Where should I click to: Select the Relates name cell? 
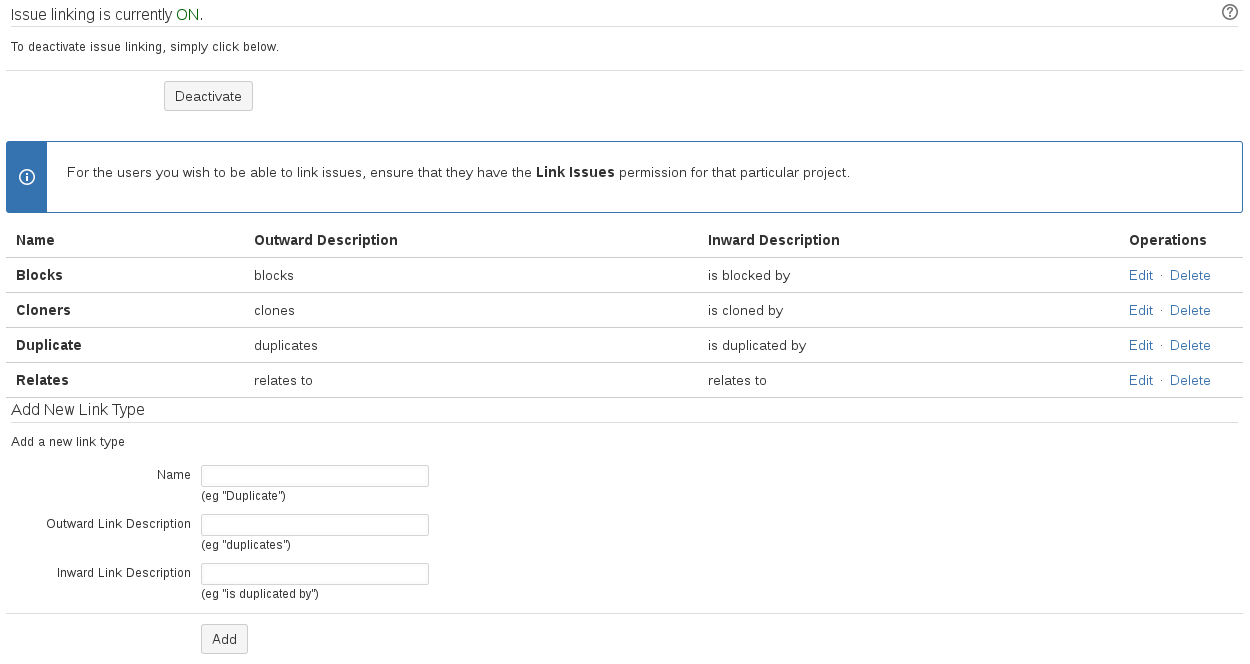42,380
